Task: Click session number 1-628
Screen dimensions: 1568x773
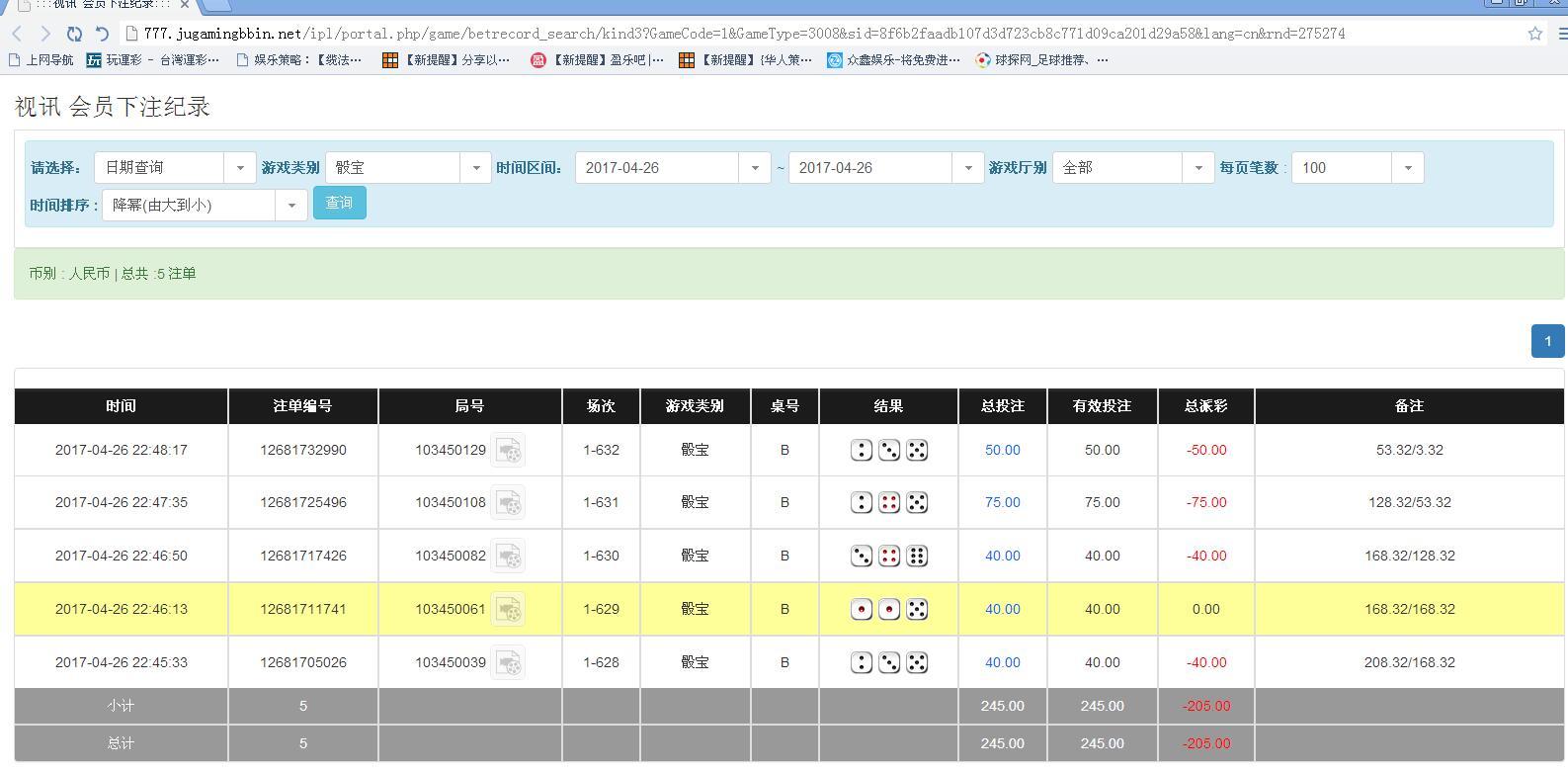Action: [x=601, y=663]
